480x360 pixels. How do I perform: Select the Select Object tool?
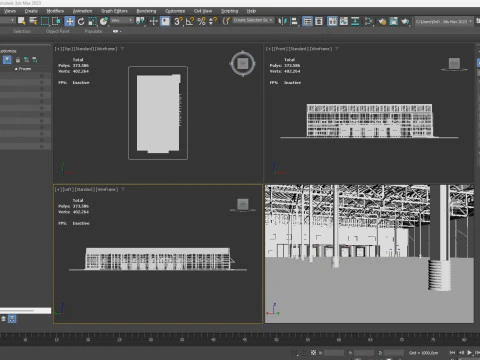pos(22,21)
